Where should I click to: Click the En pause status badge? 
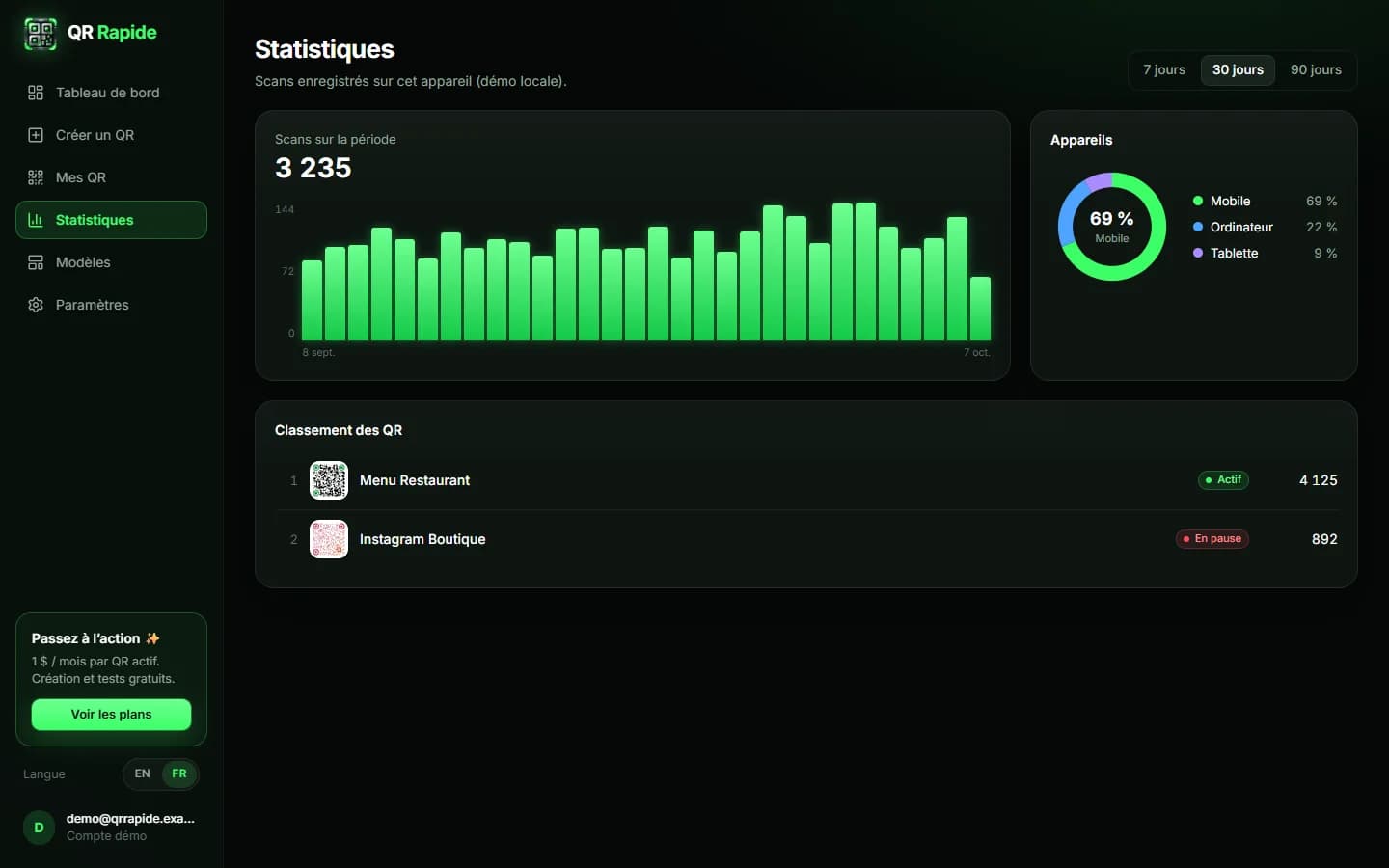click(1212, 539)
